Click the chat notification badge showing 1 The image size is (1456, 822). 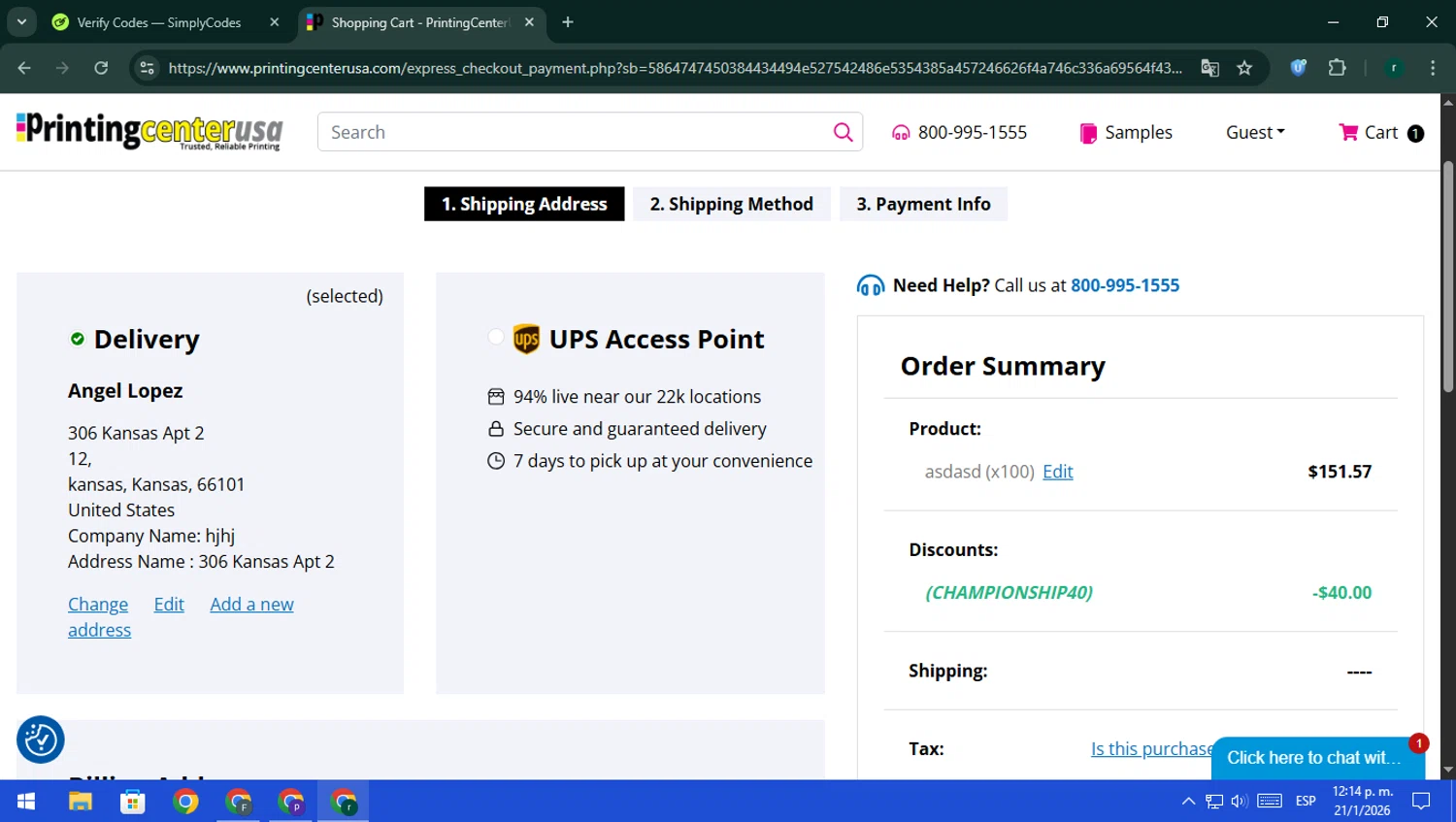point(1418,743)
